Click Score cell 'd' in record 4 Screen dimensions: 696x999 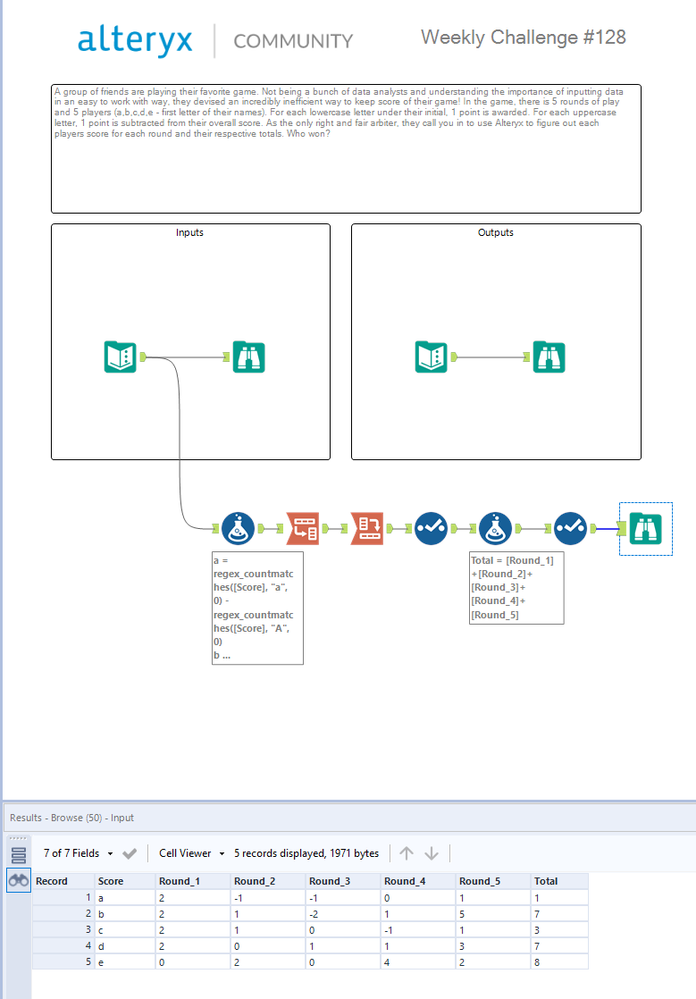[125, 946]
